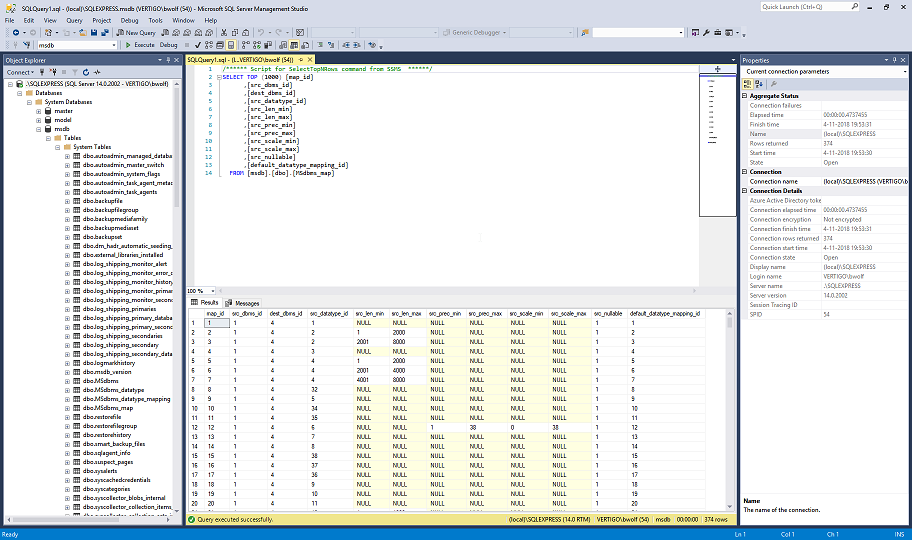Open the File menu
912x540 pixels.
[10, 20]
